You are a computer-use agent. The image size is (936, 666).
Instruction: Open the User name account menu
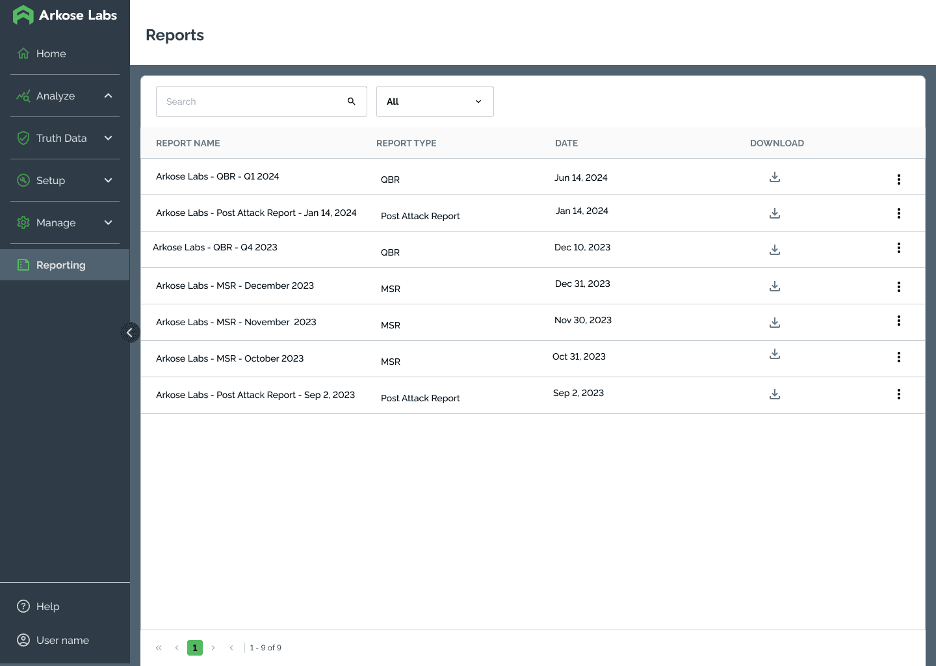(x=53, y=640)
